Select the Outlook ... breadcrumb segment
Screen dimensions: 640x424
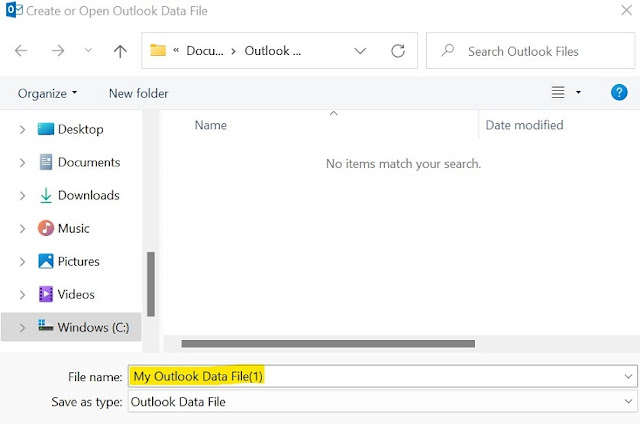click(x=273, y=51)
